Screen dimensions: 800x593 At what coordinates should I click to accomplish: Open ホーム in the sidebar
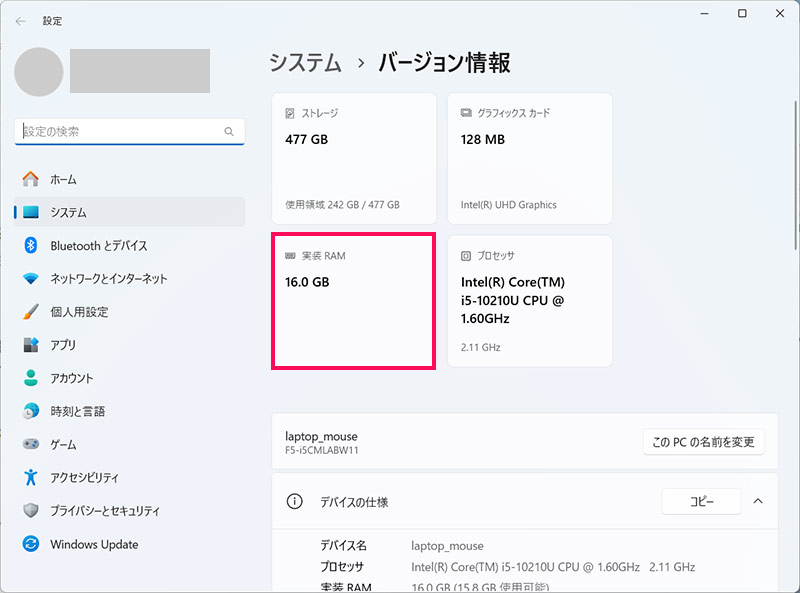click(130, 179)
